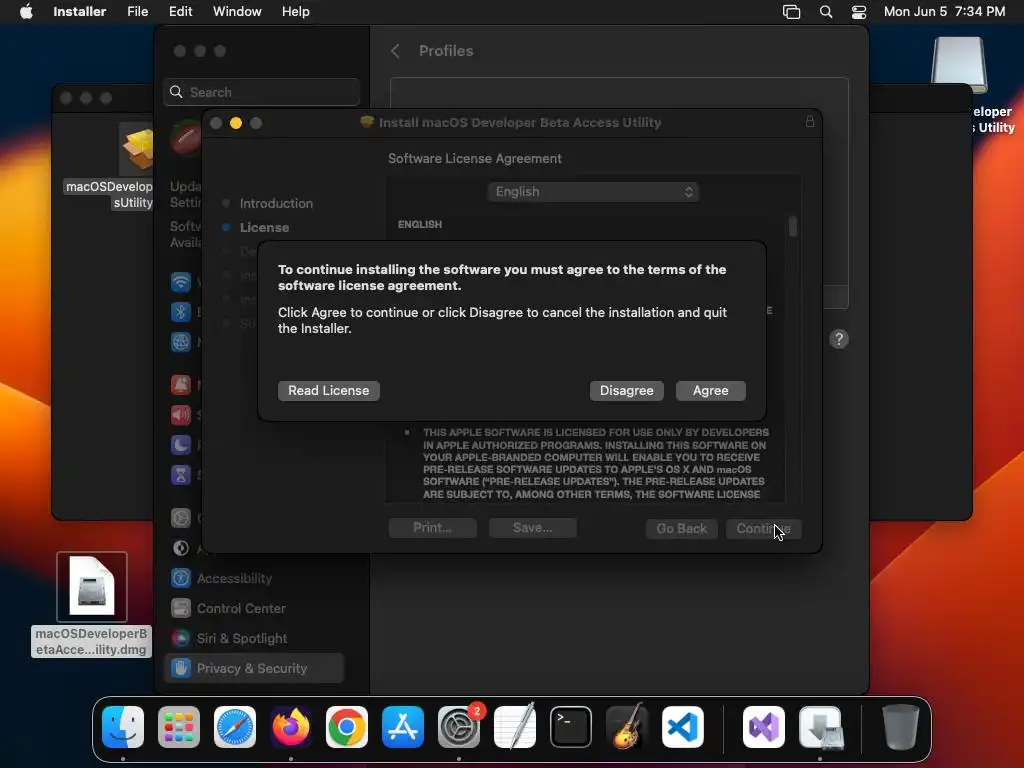Select Privacy & Security in Settings sidebar

(x=254, y=668)
